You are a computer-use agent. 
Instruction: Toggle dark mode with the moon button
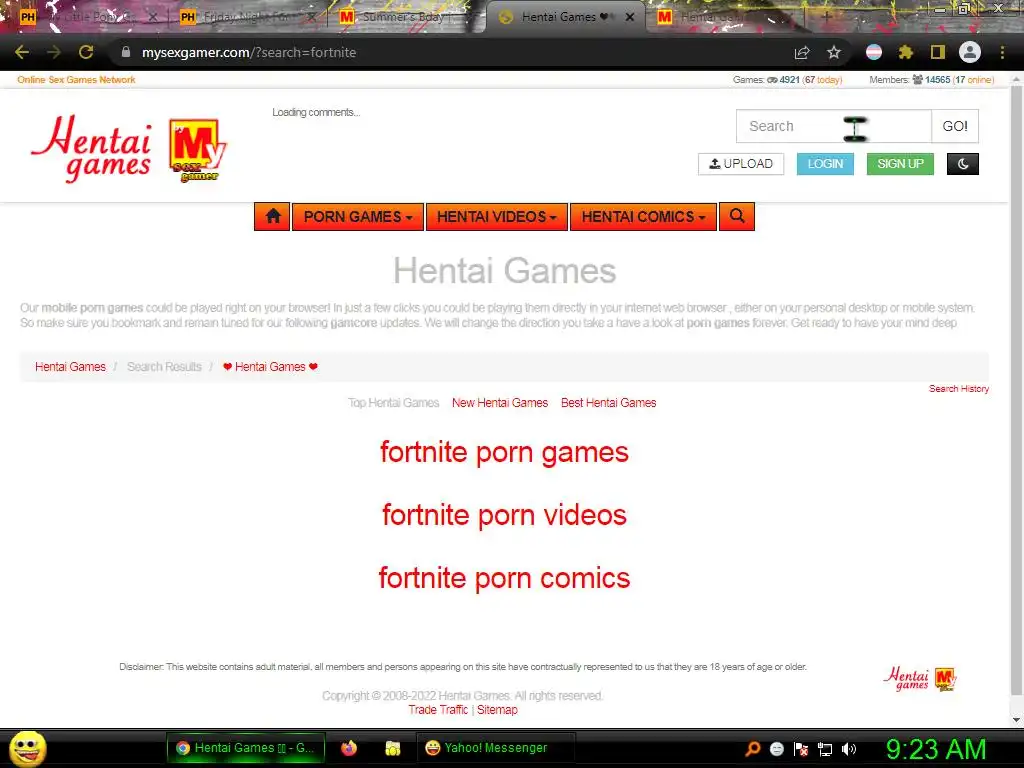(x=963, y=164)
